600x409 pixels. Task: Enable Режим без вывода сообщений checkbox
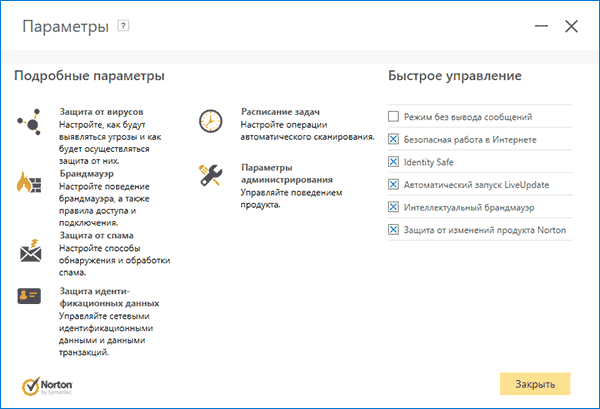pyautogui.click(x=393, y=116)
